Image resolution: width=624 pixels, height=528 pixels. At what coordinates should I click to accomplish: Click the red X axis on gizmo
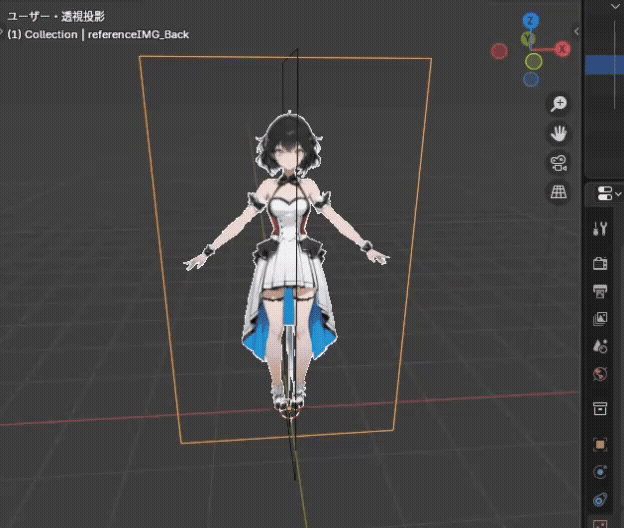[x=562, y=48]
